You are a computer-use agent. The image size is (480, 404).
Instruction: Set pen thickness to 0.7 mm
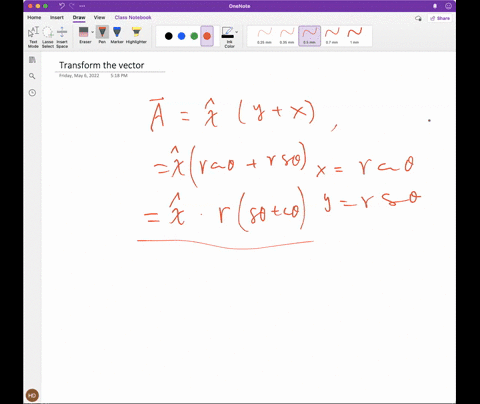pyautogui.click(x=332, y=36)
